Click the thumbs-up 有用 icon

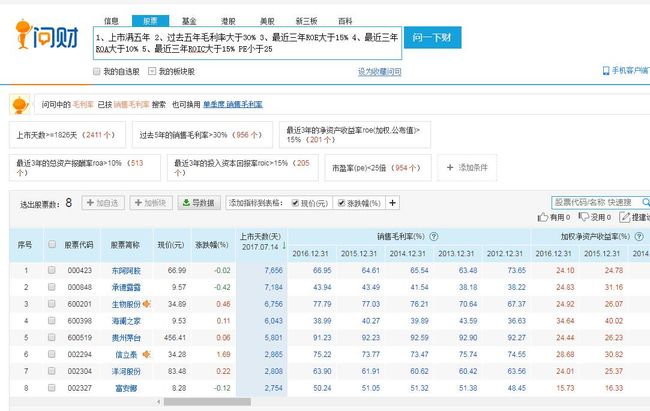click(543, 217)
